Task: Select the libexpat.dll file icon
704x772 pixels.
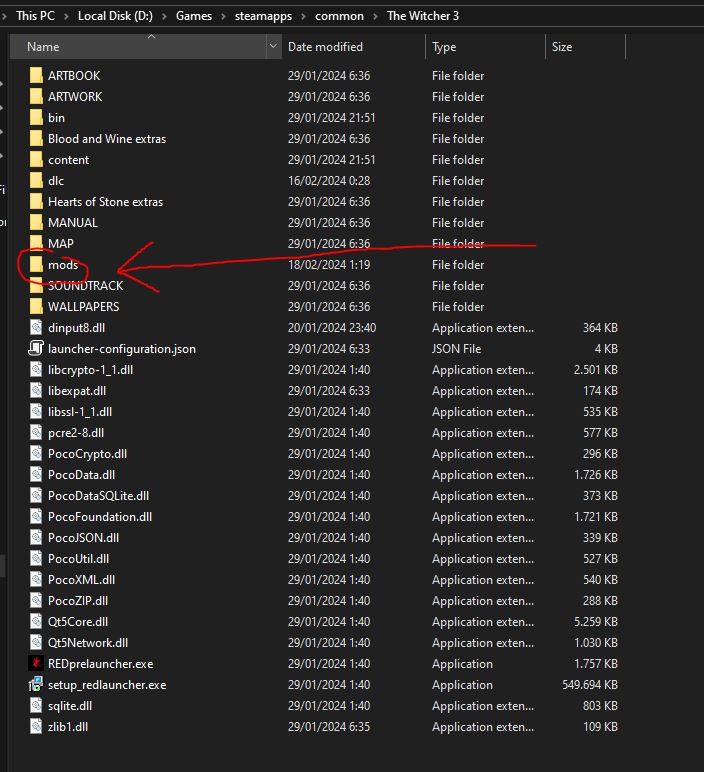Action: (36, 390)
